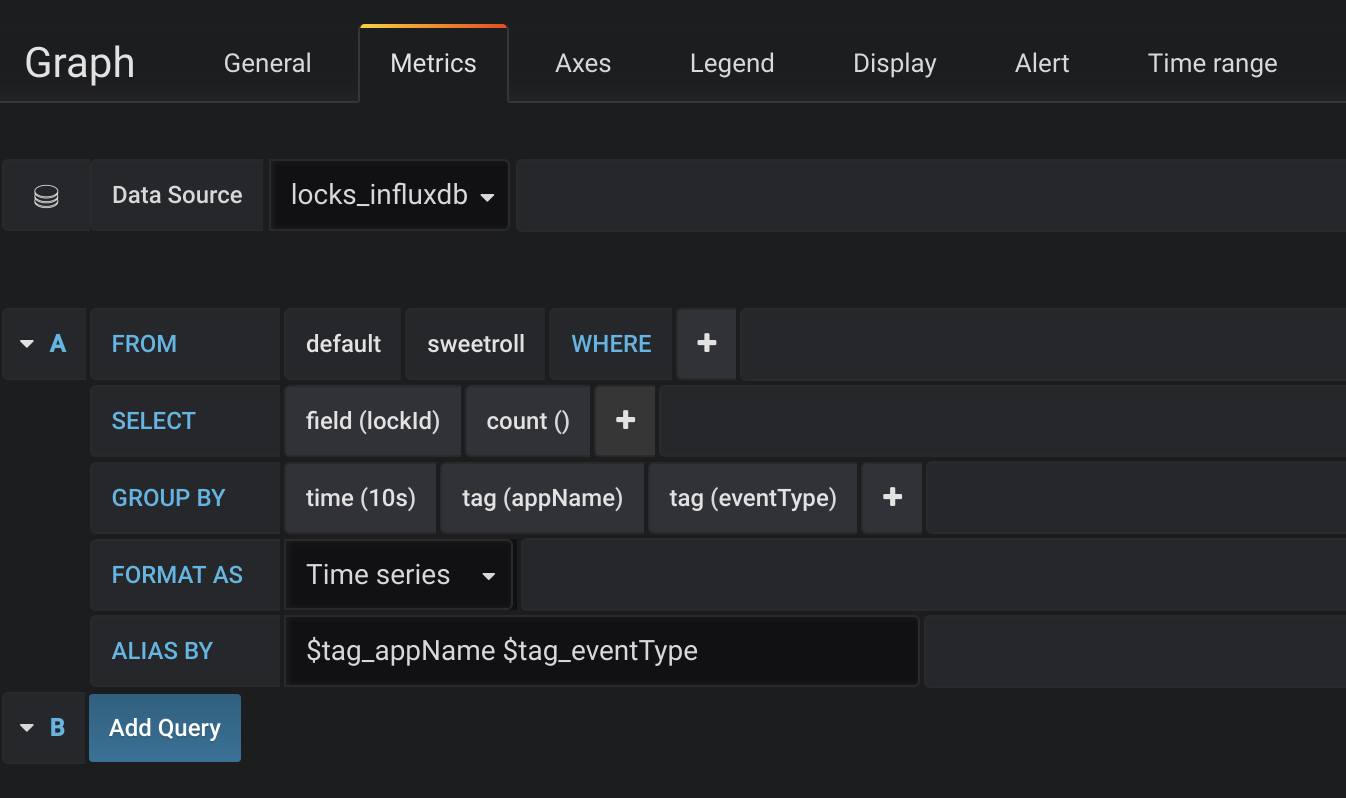
Task: Add a GROUP BY clause with plus button
Action: 893,498
